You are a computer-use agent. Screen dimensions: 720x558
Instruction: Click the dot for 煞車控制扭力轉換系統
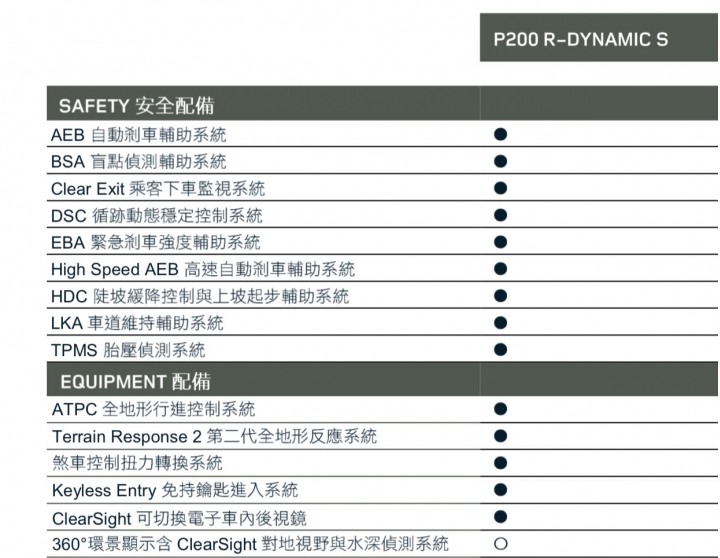pyautogui.click(x=501, y=463)
